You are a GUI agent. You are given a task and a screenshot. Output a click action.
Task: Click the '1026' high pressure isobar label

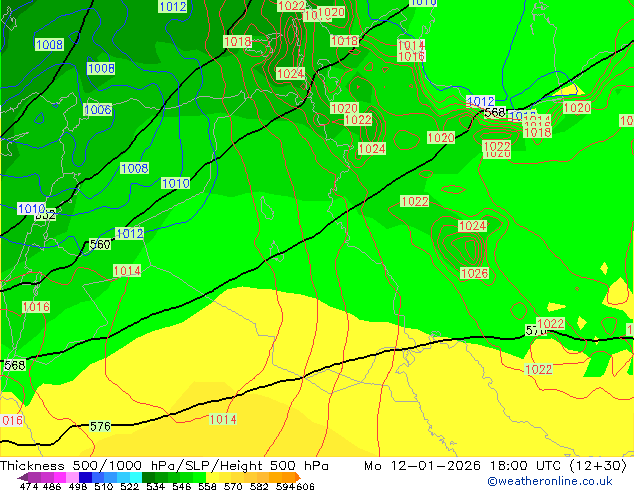pyautogui.click(x=474, y=273)
